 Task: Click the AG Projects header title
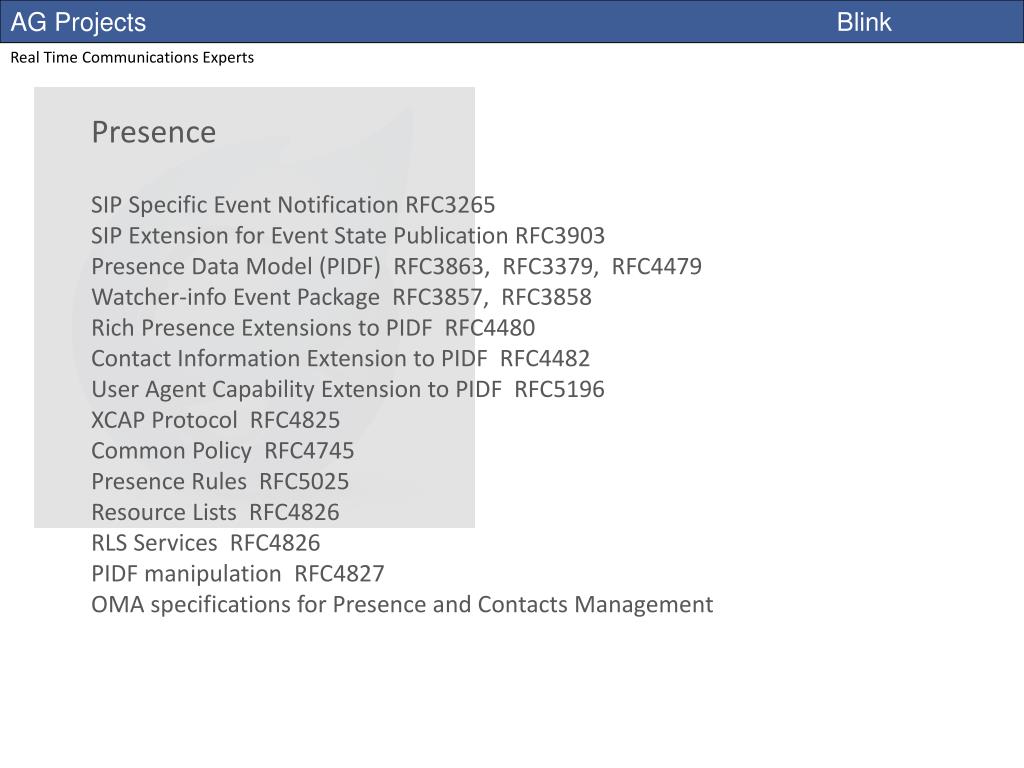click(x=78, y=22)
